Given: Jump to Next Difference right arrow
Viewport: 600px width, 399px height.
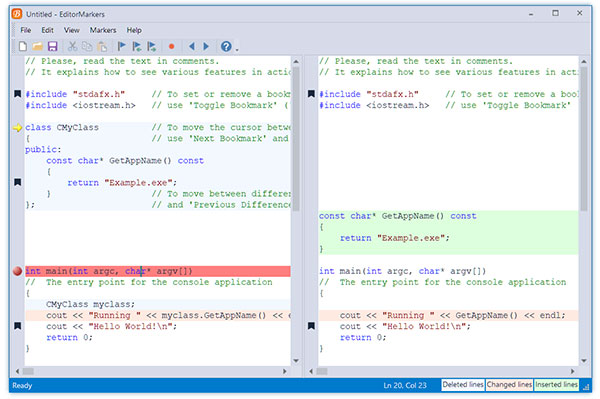Looking at the screenshot, I should [x=206, y=46].
